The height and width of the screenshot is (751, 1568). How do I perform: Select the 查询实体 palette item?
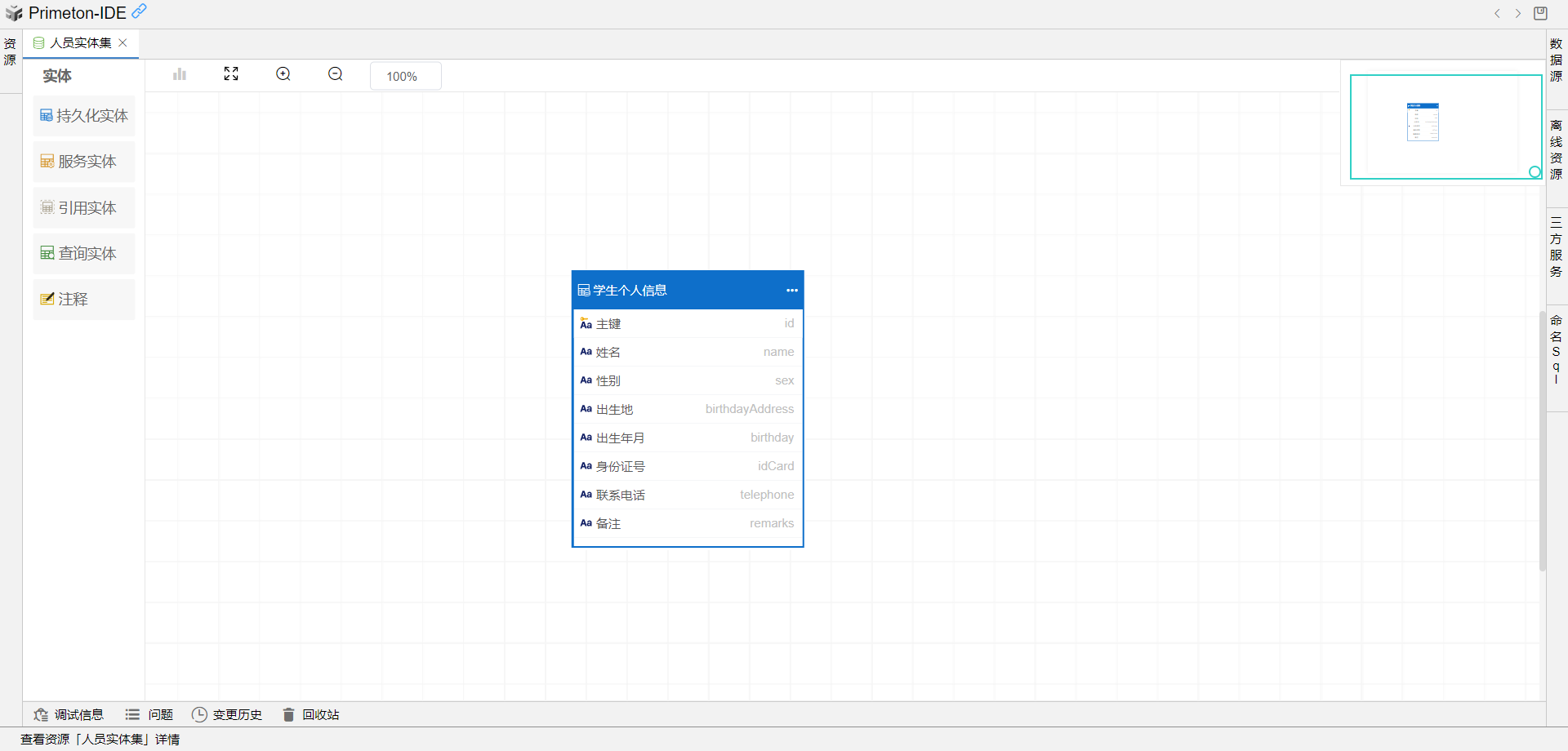tap(84, 254)
